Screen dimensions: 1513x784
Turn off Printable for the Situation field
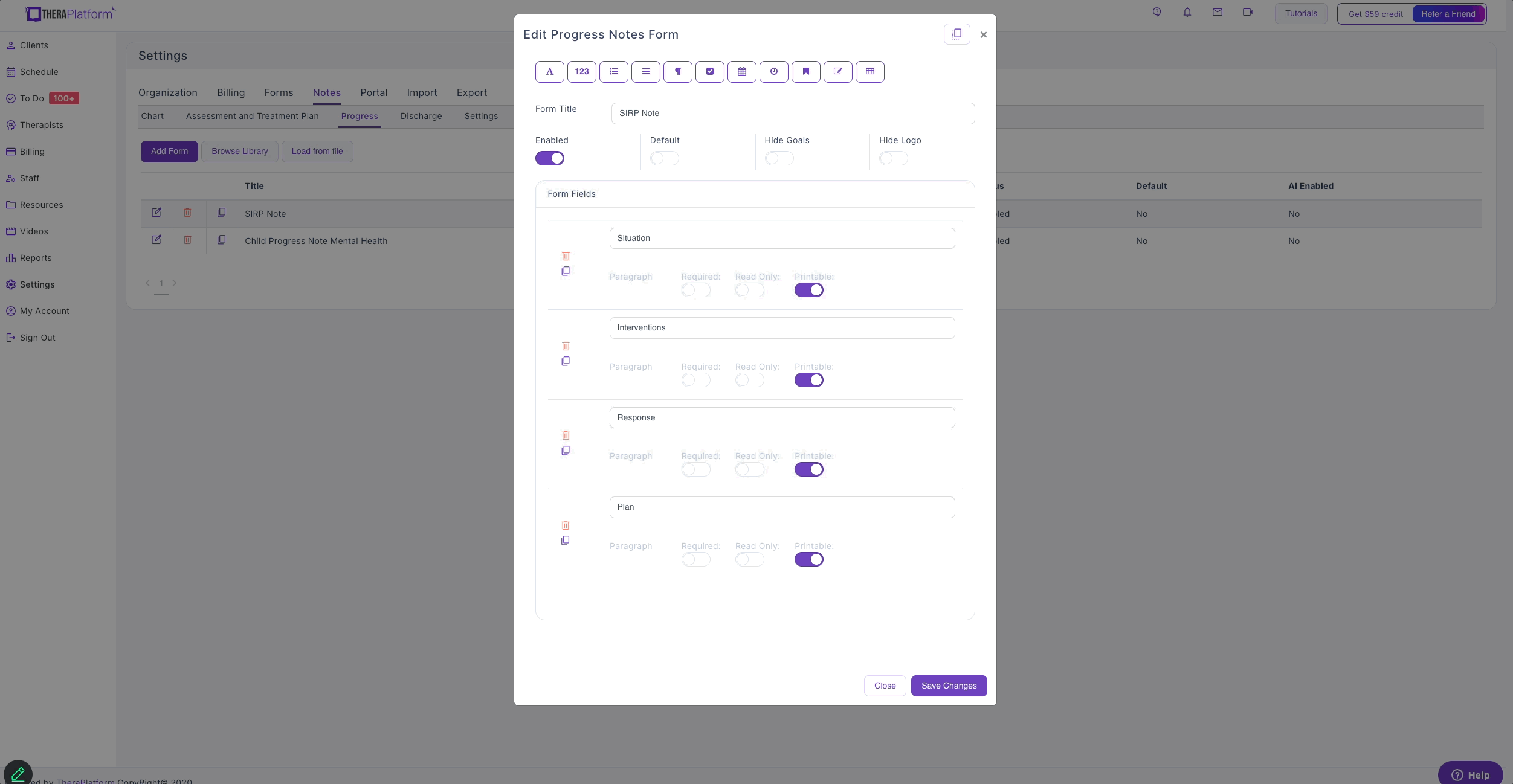click(809, 290)
